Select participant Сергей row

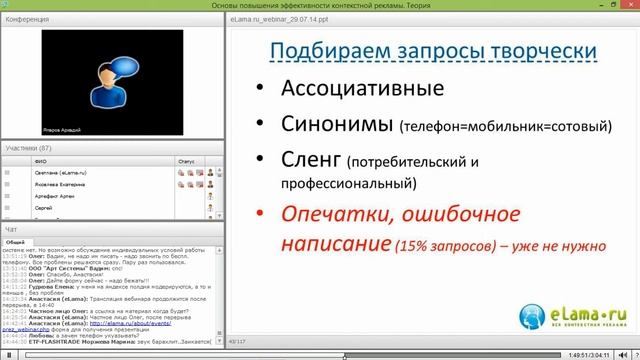pos(108,208)
